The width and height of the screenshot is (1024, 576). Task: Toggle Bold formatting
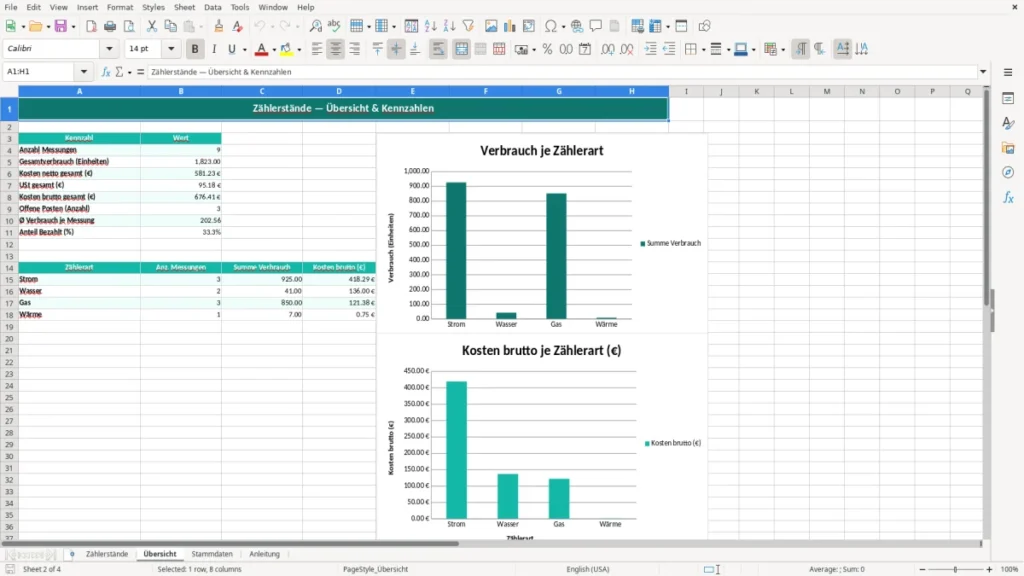(195, 49)
